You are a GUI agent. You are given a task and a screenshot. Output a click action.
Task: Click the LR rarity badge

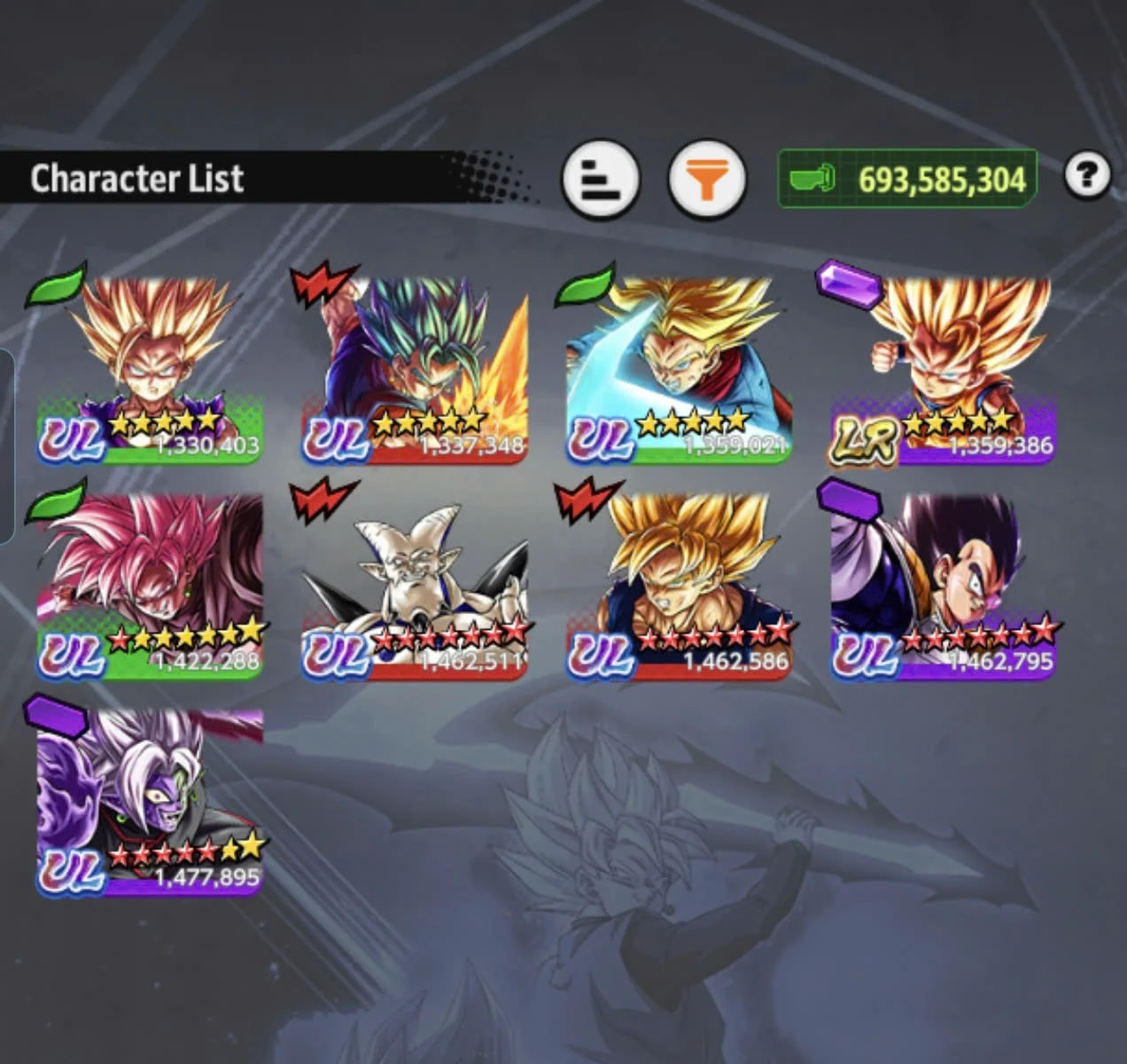click(866, 441)
